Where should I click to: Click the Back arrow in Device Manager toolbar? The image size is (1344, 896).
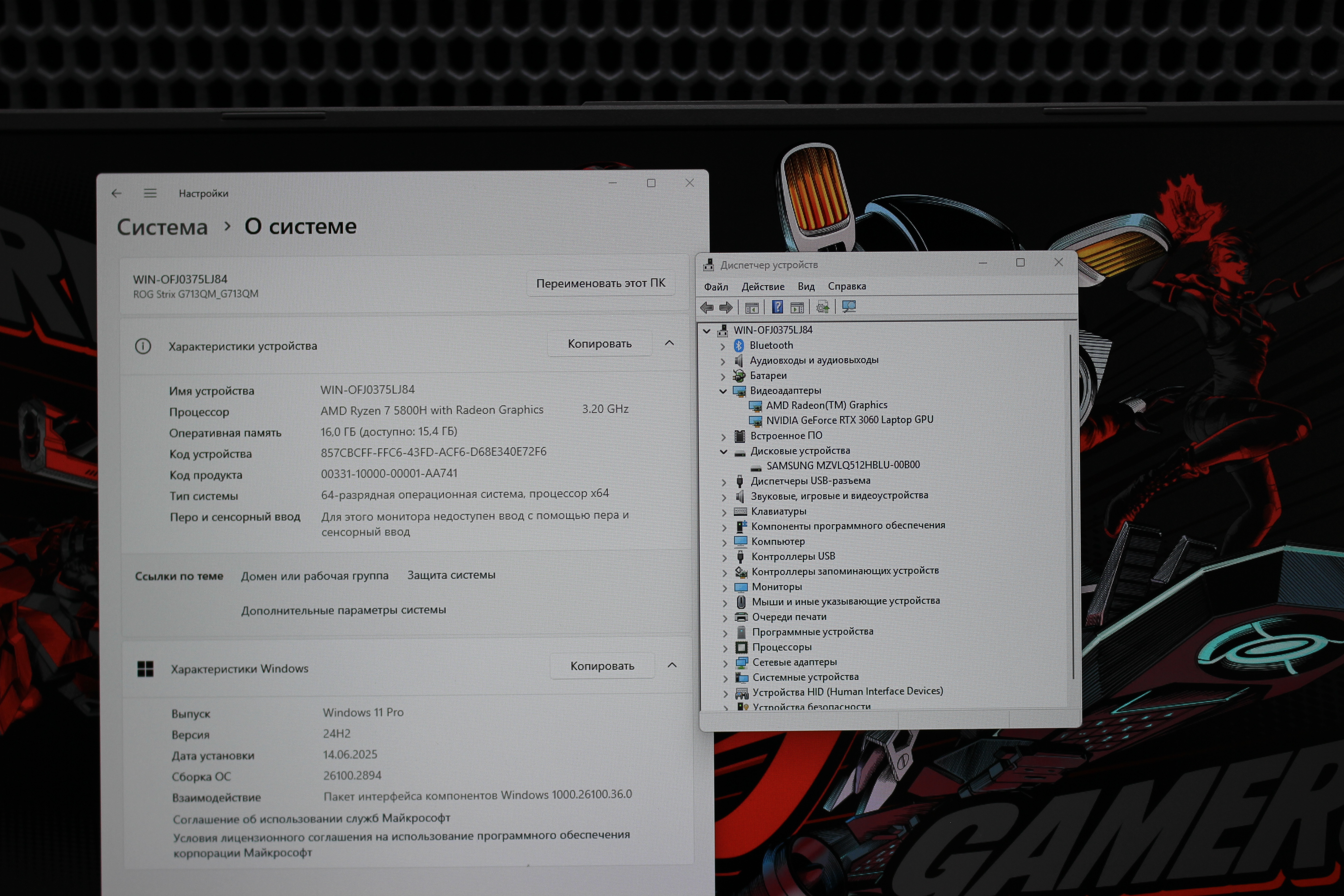pos(707,307)
